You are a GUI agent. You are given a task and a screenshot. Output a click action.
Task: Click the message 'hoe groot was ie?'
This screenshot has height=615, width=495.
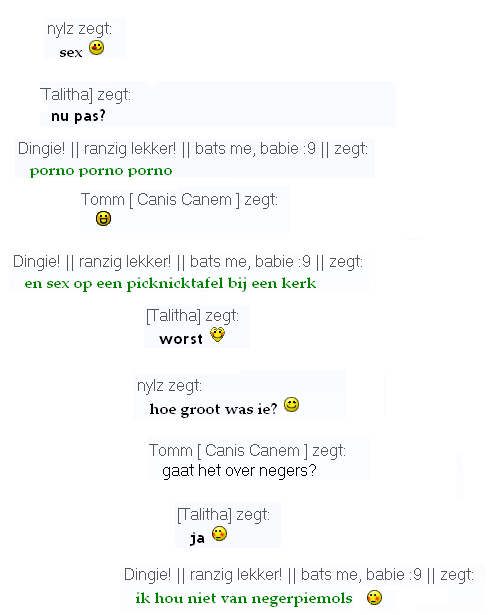[x=213, y=409]
